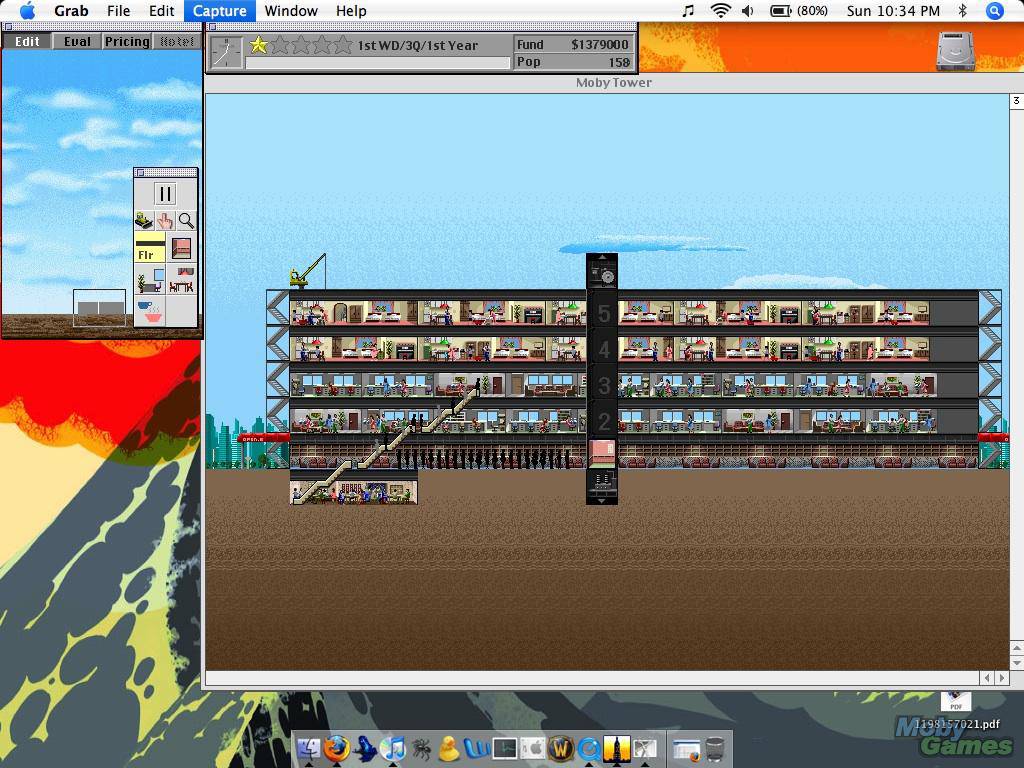Open the Edit tab in the map window
1024x768 pixels.
coord(27,41)
